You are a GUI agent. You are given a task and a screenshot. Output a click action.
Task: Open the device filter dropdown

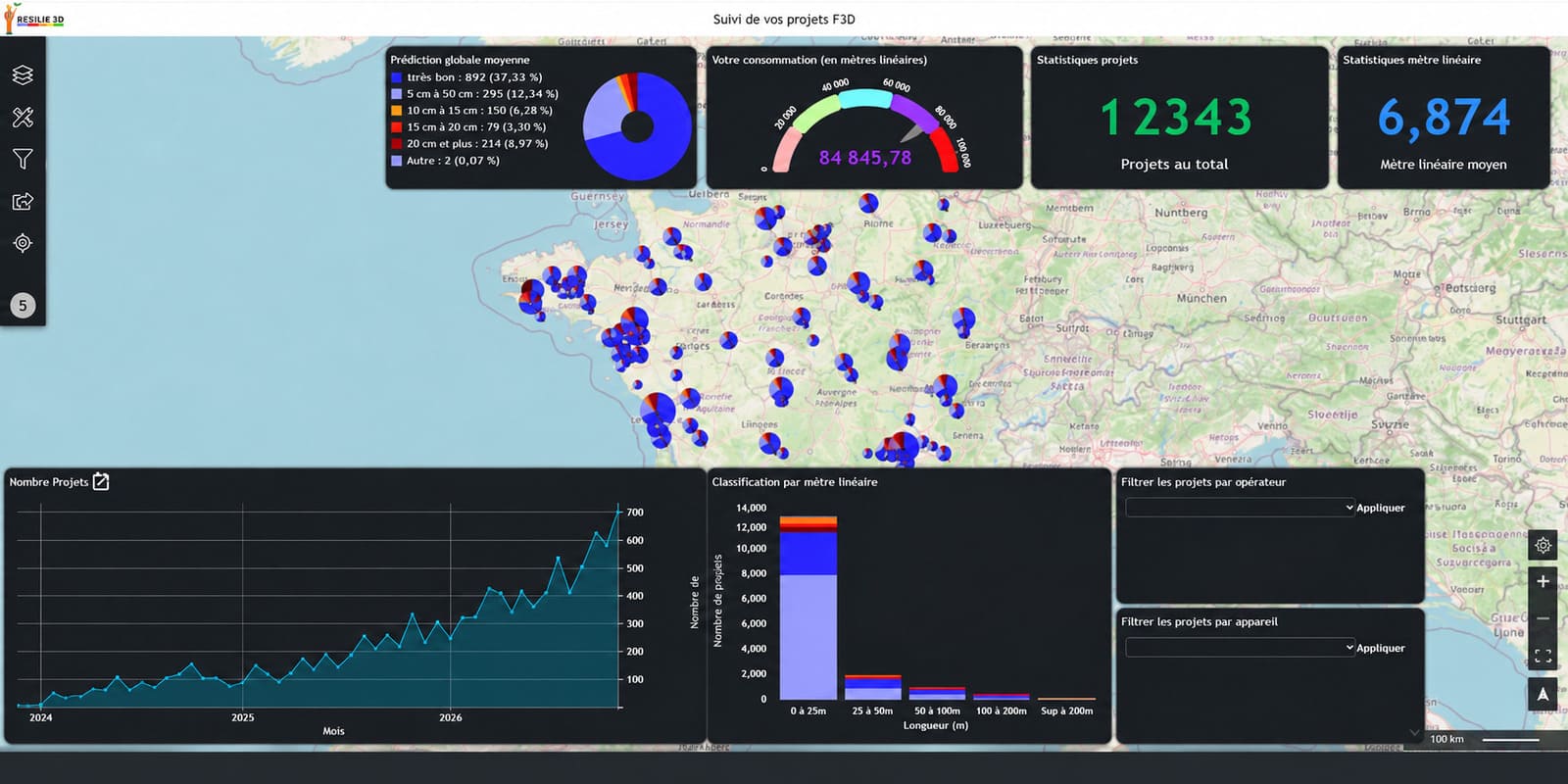pyautogui.click(x=1240, y=648)
